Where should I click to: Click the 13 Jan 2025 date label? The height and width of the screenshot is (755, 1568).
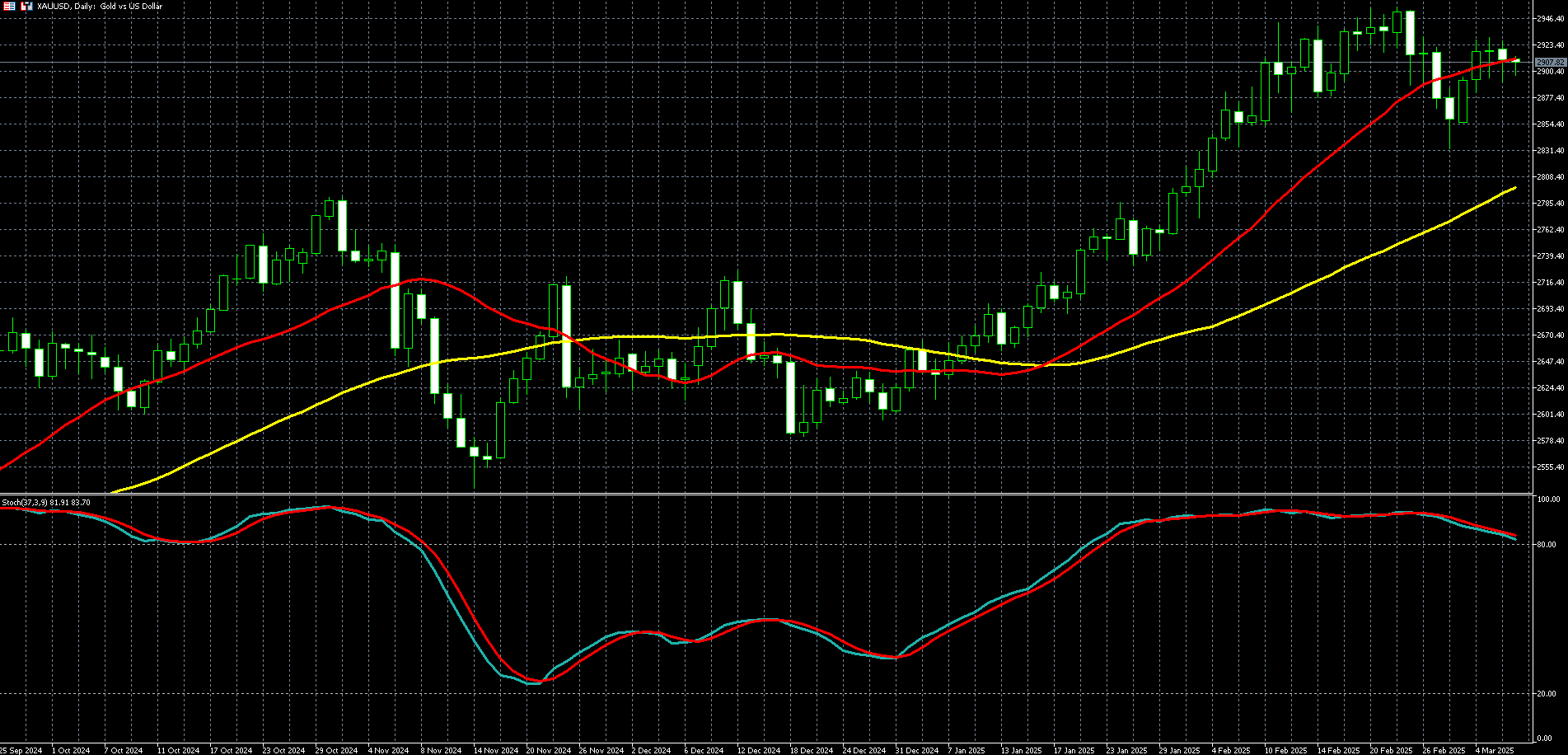coord(1022,750)
